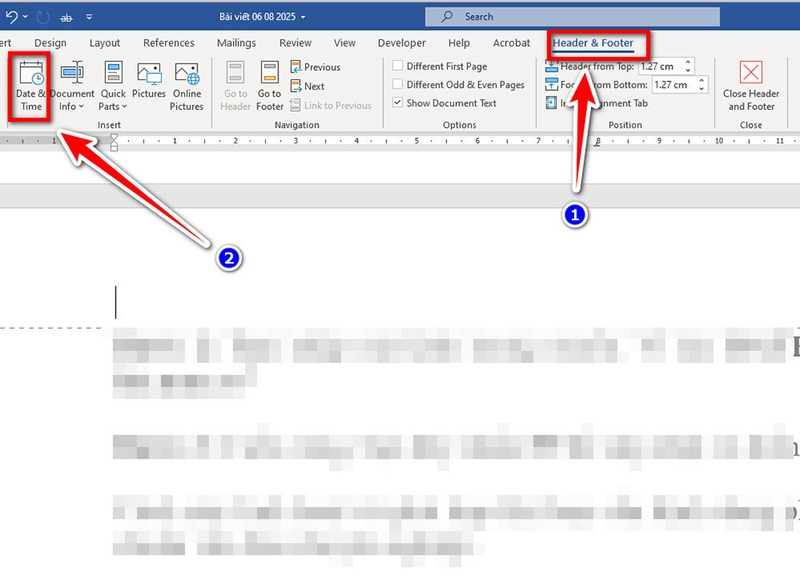Open the document title dropdown

pos(303,17)
